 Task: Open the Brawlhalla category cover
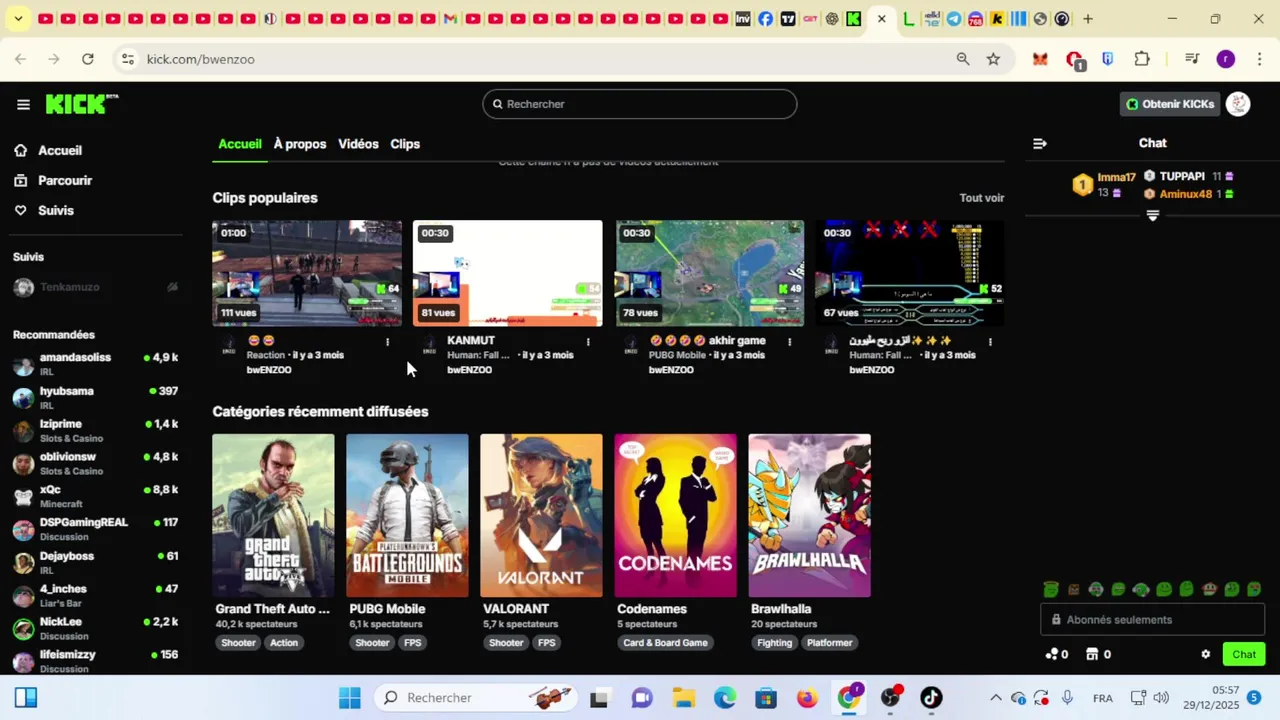tap(809, 515)
